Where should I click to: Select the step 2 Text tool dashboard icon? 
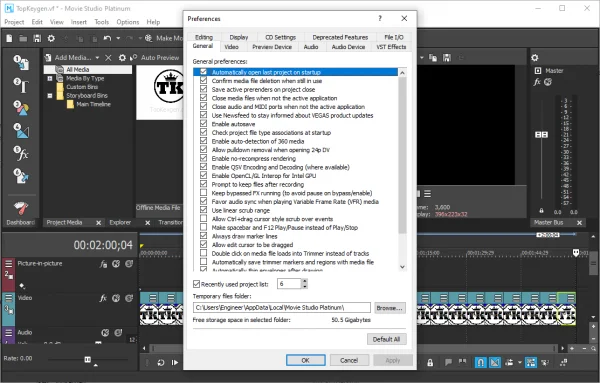pyautogui.click(x=22, y=86)
